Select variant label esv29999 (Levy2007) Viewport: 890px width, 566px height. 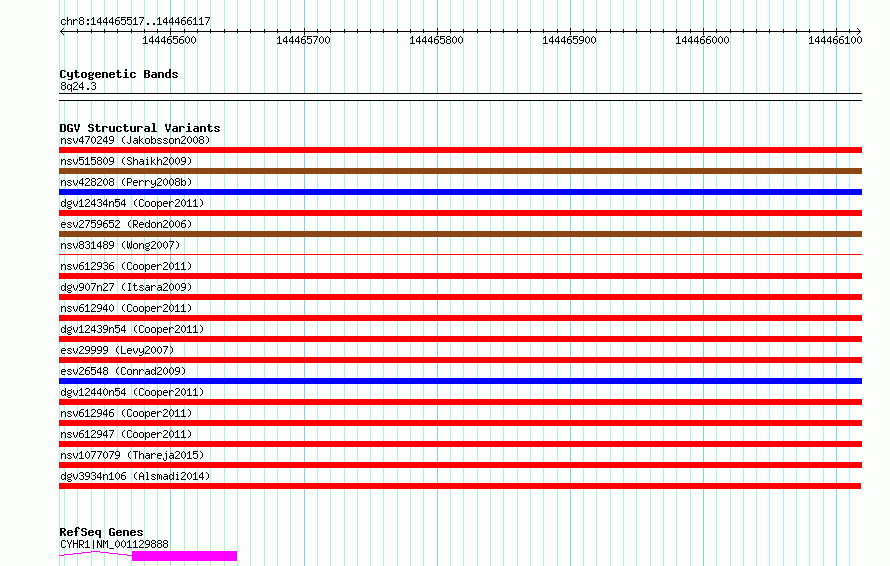[117, 350]
